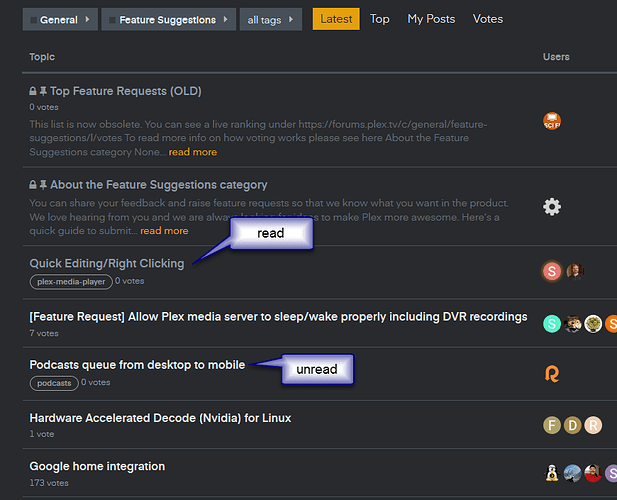Click the gear system avatar icon

click(x=552, y=207)
